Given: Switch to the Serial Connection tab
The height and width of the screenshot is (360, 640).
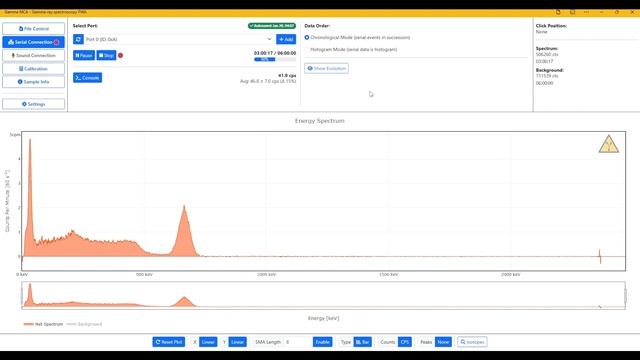Looking at the screenshot, I should (x=33, y=42).
